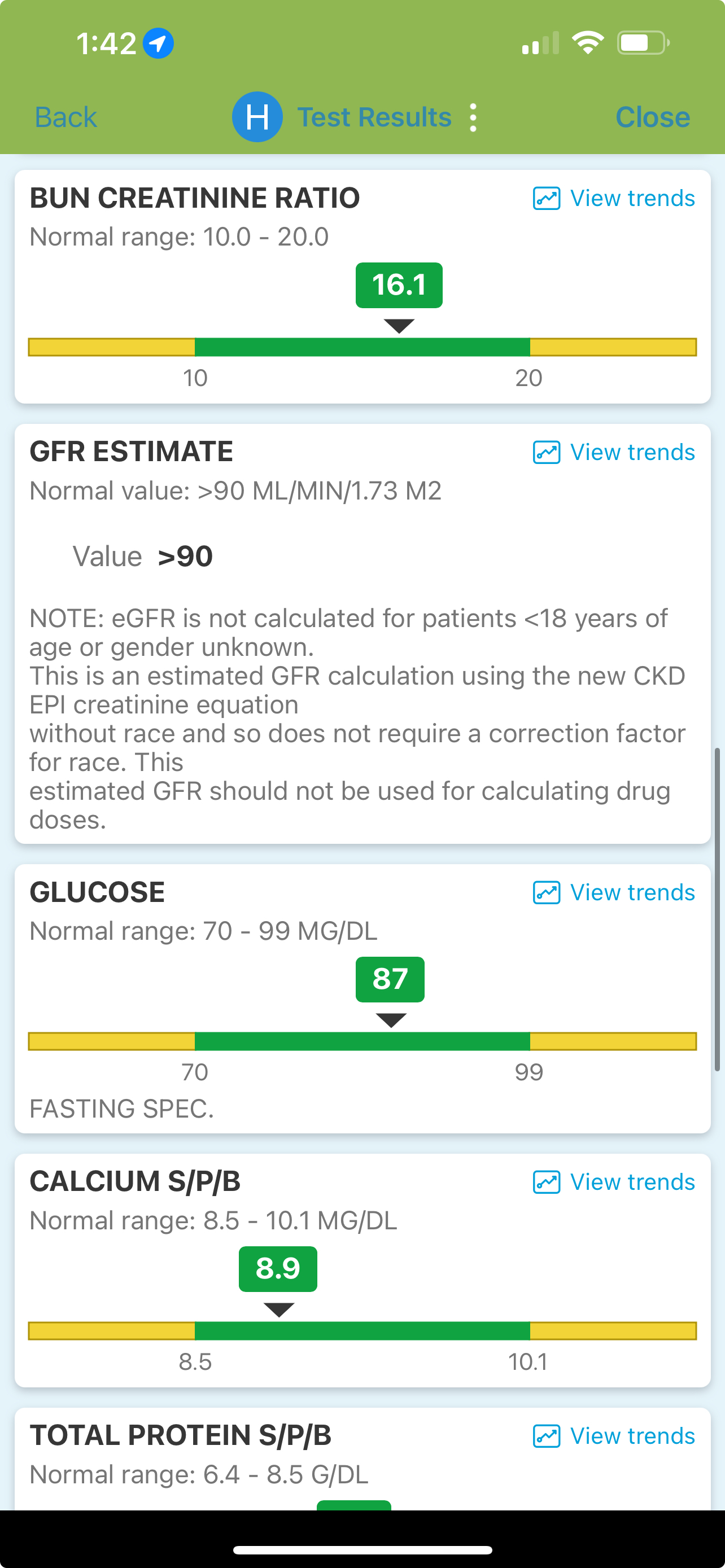Tap Calcium S/P/B trend chart icon

tap(546, 1181)
